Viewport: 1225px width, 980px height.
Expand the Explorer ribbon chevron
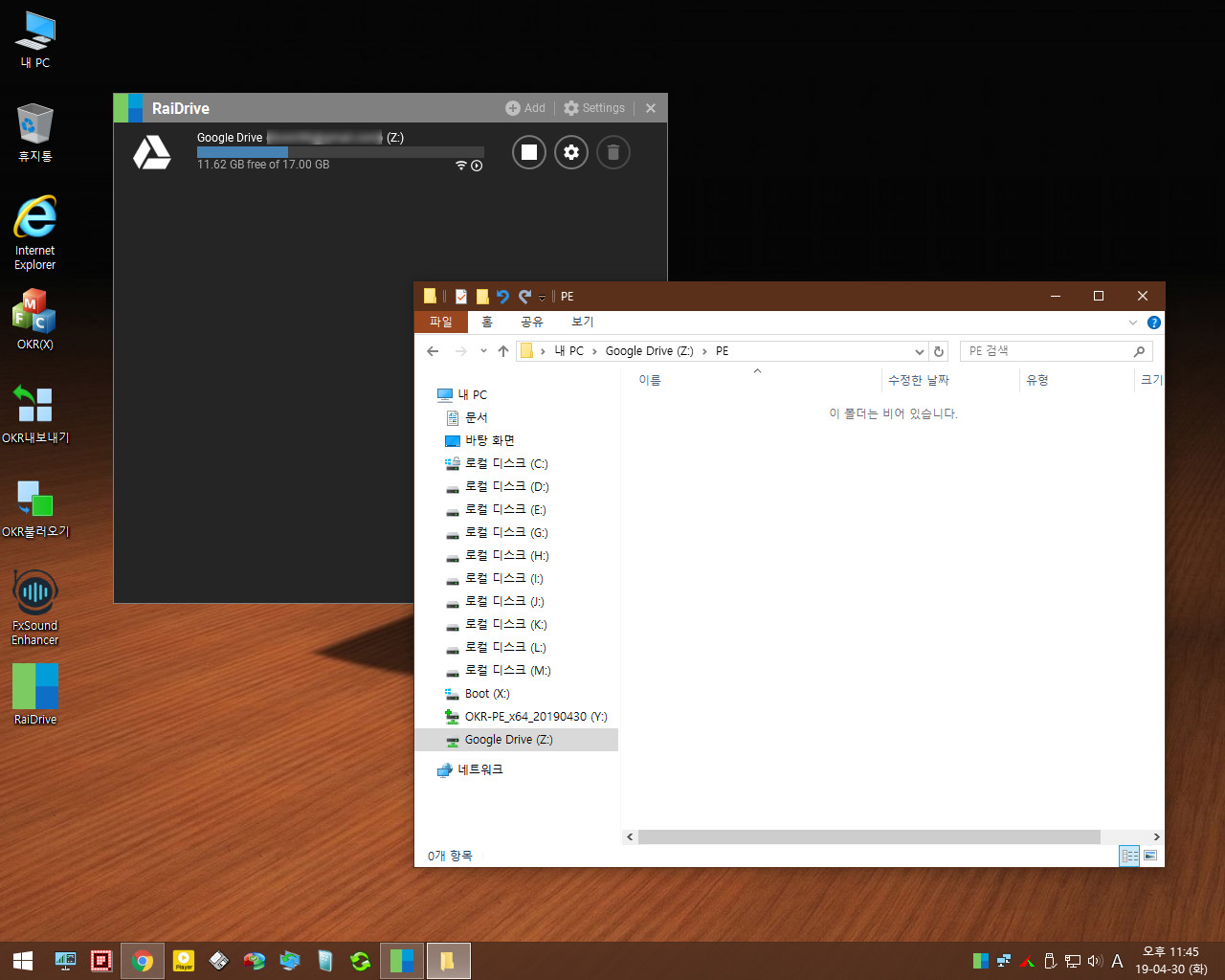pyautogui.click(x=1133, y=323)
